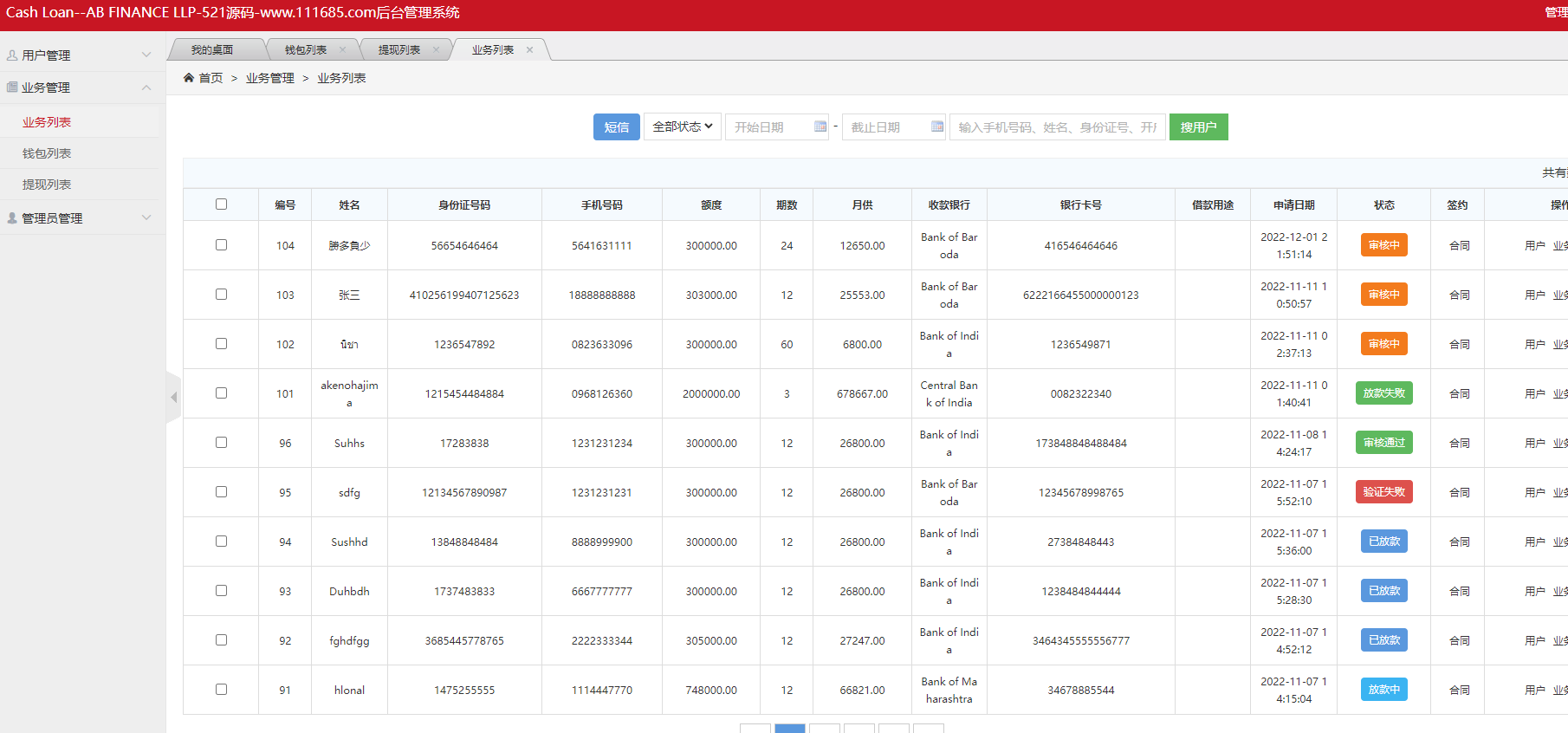1568x733 pixels.
Task: Click 审核通过 status button for row 96
Action: tap(1384, 443)
